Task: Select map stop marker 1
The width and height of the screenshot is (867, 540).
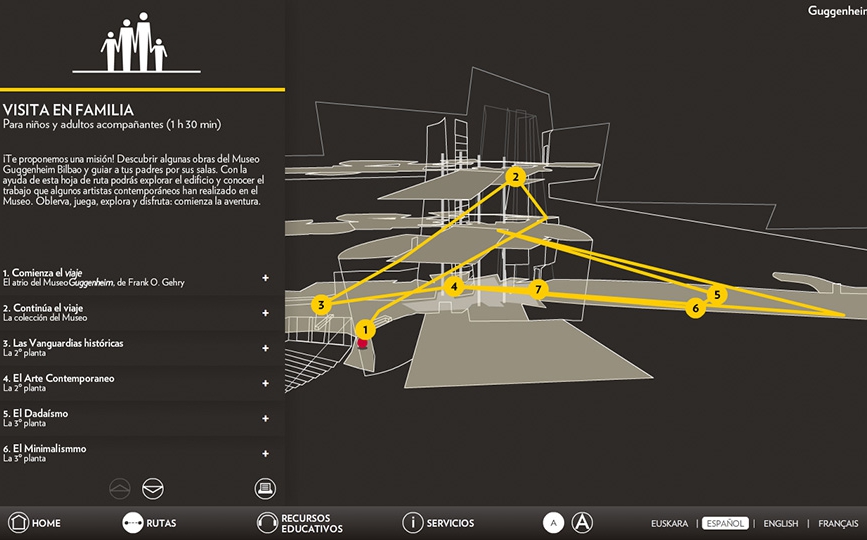Action: pyautogui.click(x=365, y=331)
